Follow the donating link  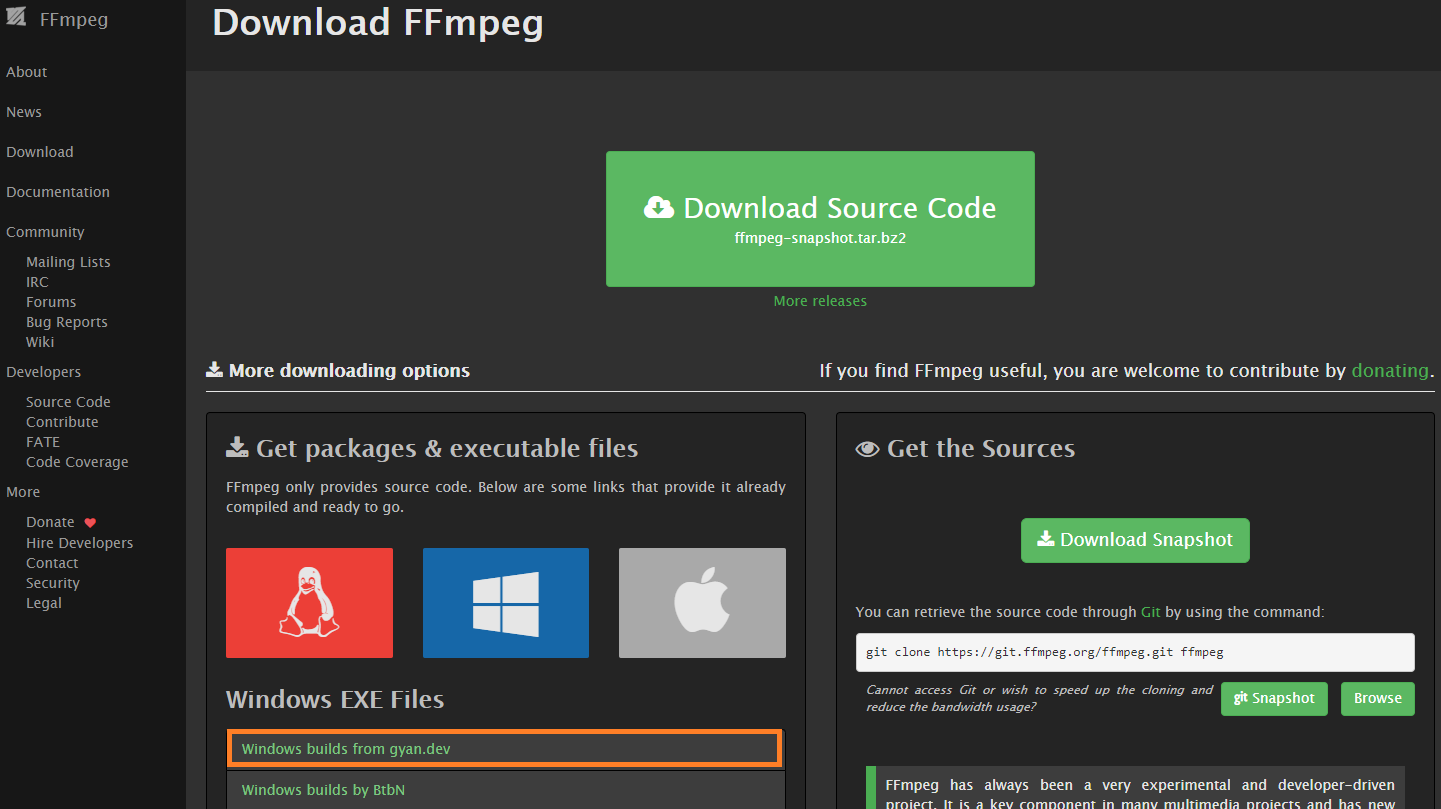tap(1390, 371)
